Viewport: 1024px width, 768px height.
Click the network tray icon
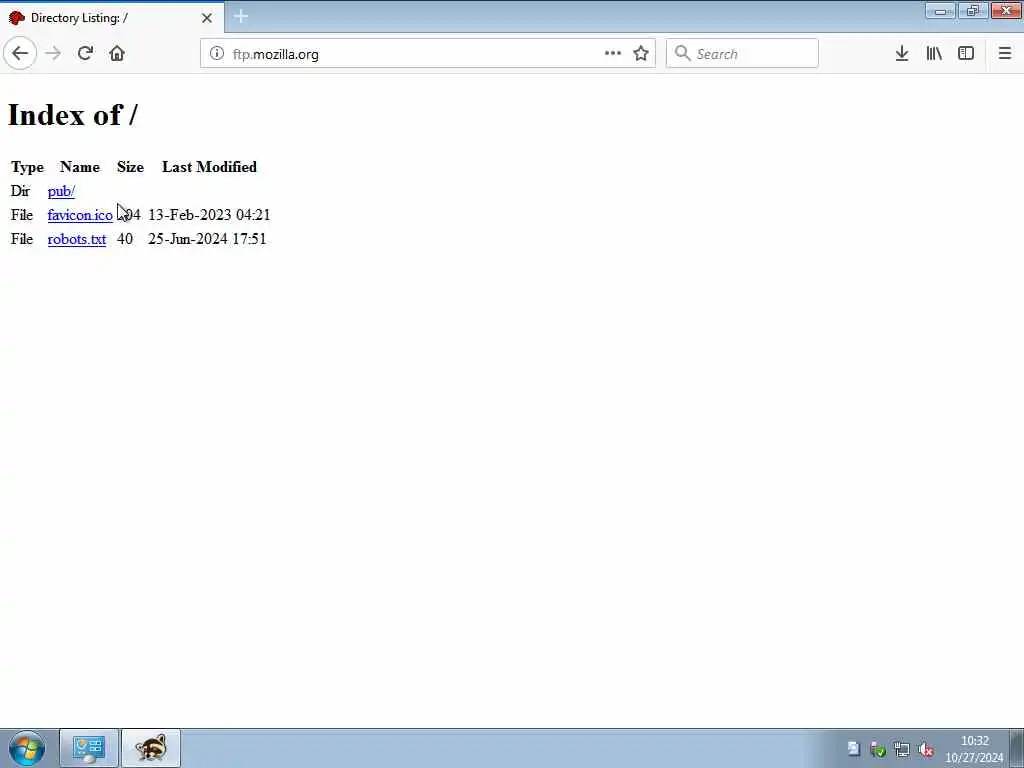tap(902, 750)
